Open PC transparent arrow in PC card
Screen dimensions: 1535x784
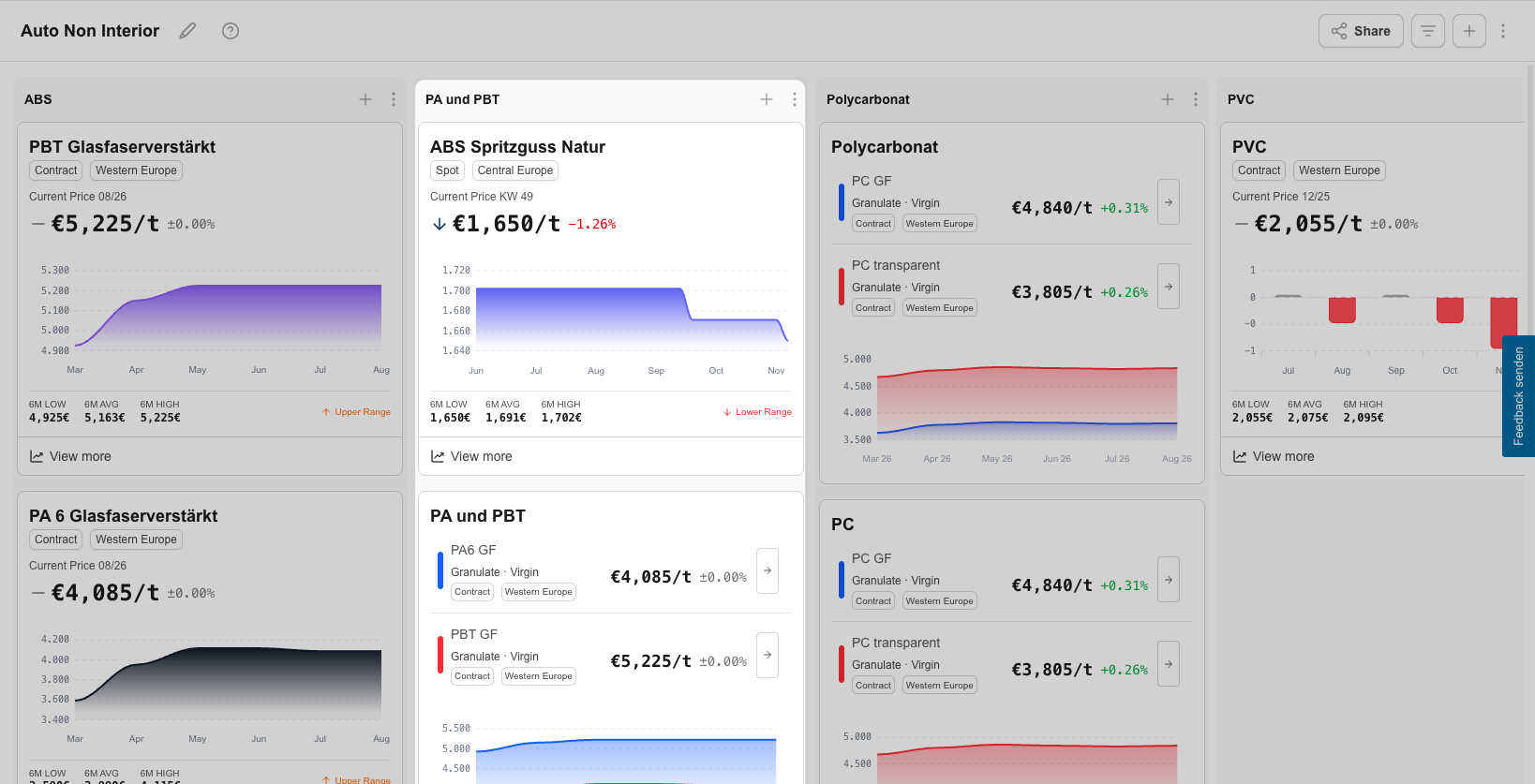(1169, 664)
